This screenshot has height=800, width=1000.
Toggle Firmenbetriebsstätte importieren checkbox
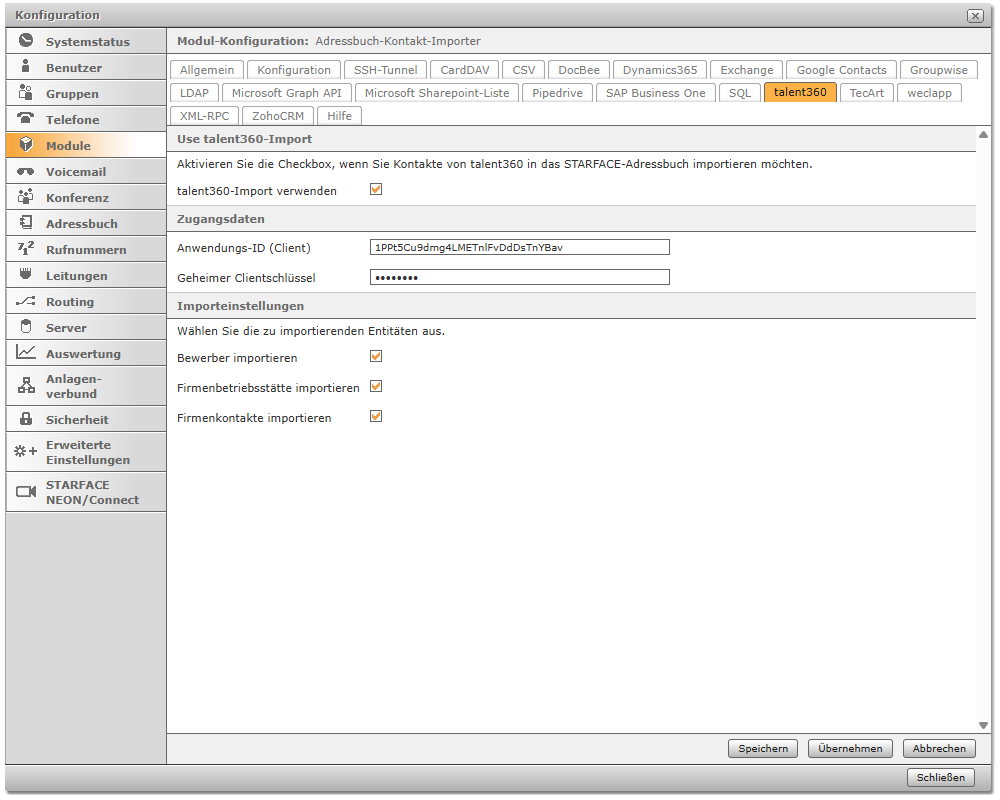tap(376, 386)
